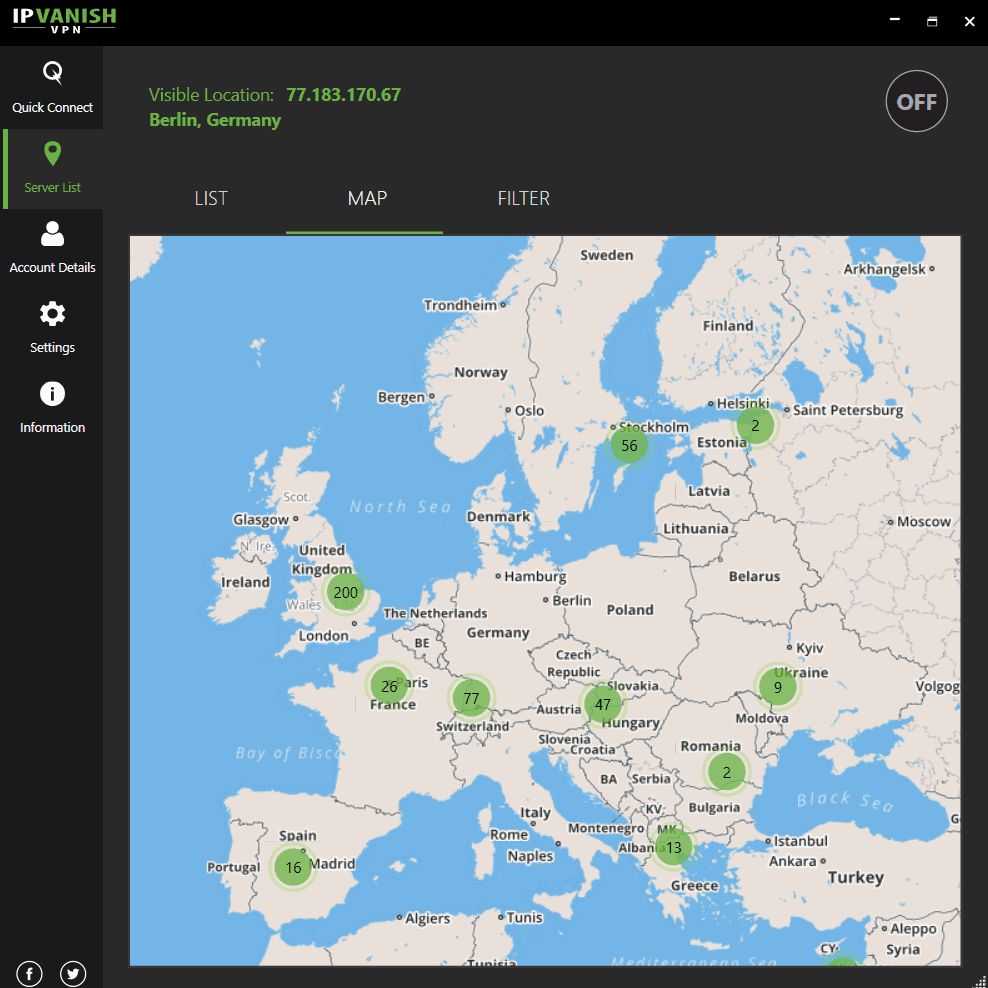The image size is (988, 988).
Task: Click the North Sea label on map
Action: click(x=400, y=507)
